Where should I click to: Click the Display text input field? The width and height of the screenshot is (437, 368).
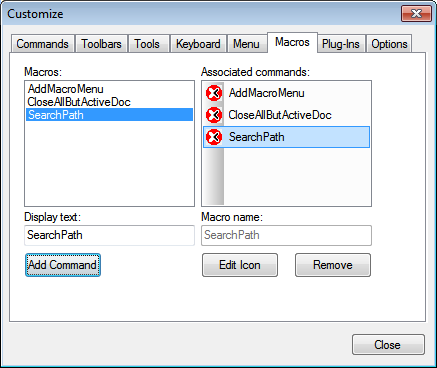click(109, 235)
